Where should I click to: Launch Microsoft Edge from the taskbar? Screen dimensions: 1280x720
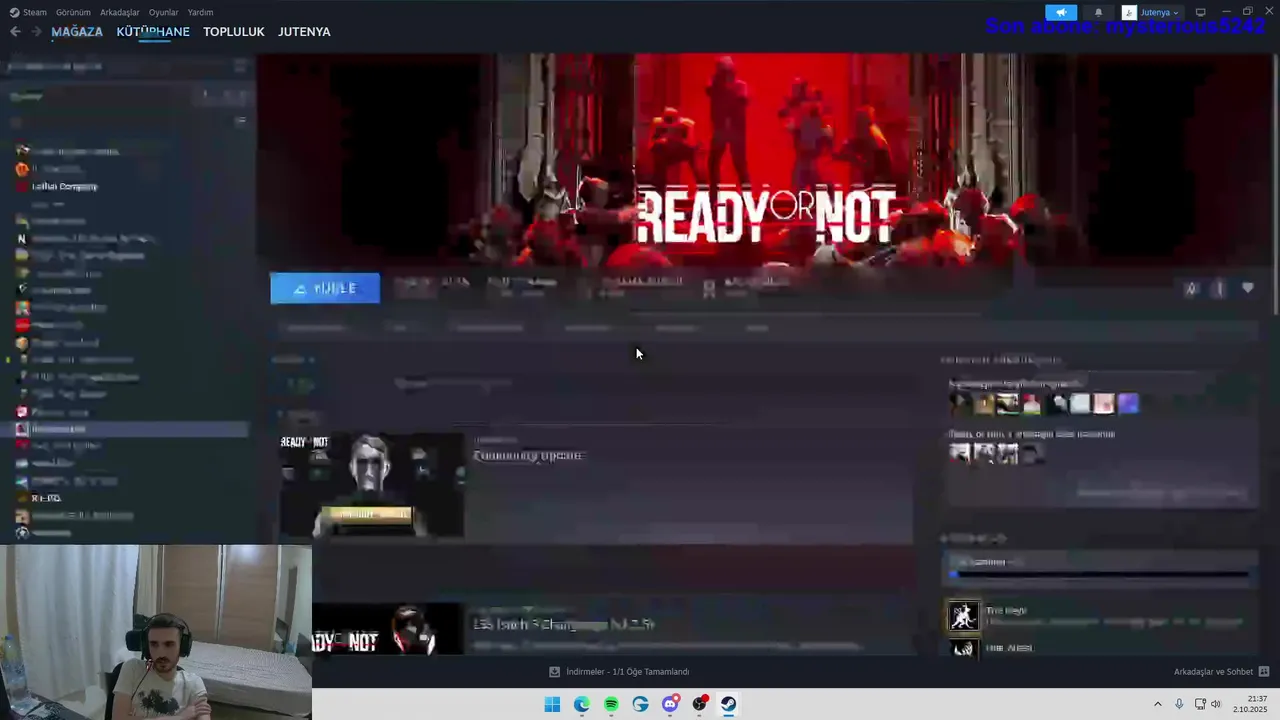pyautogui.click(x=582, y=704)
